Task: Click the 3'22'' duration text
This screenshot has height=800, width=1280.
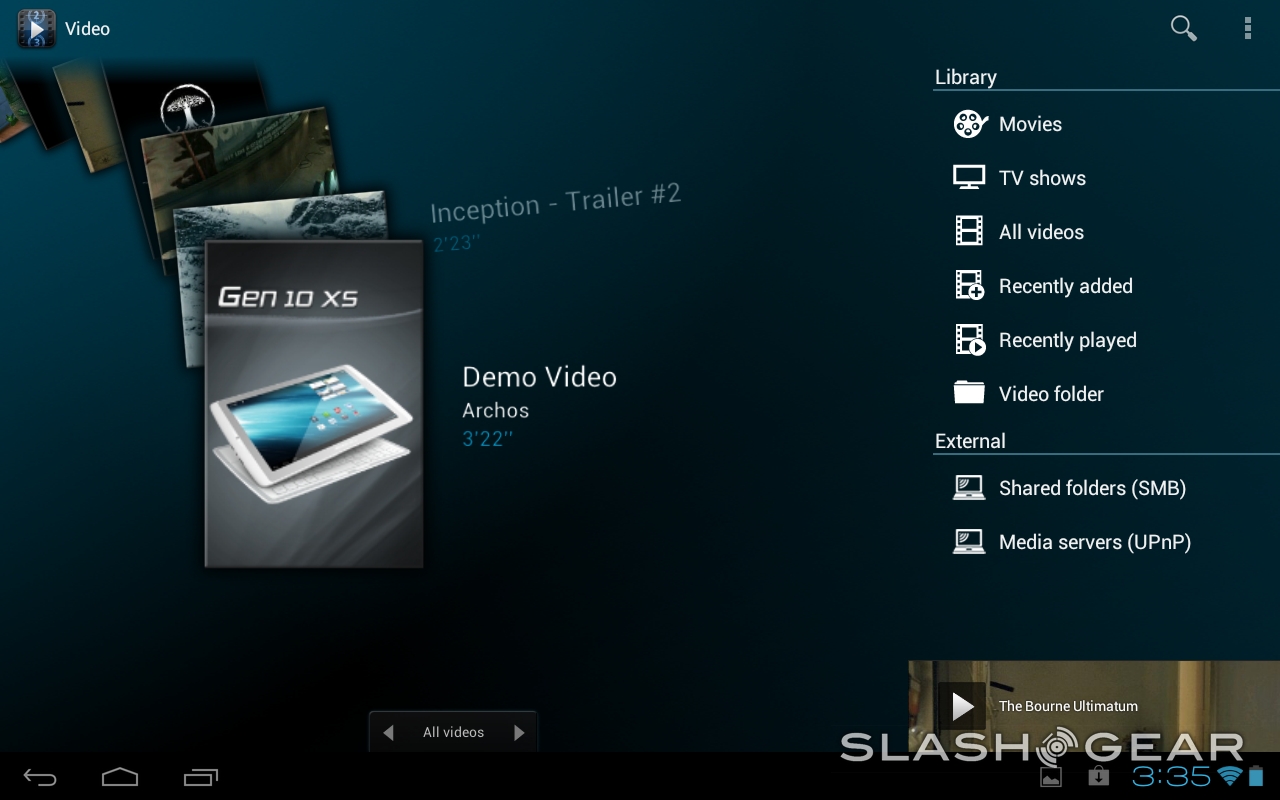Action: click(487, 438)
